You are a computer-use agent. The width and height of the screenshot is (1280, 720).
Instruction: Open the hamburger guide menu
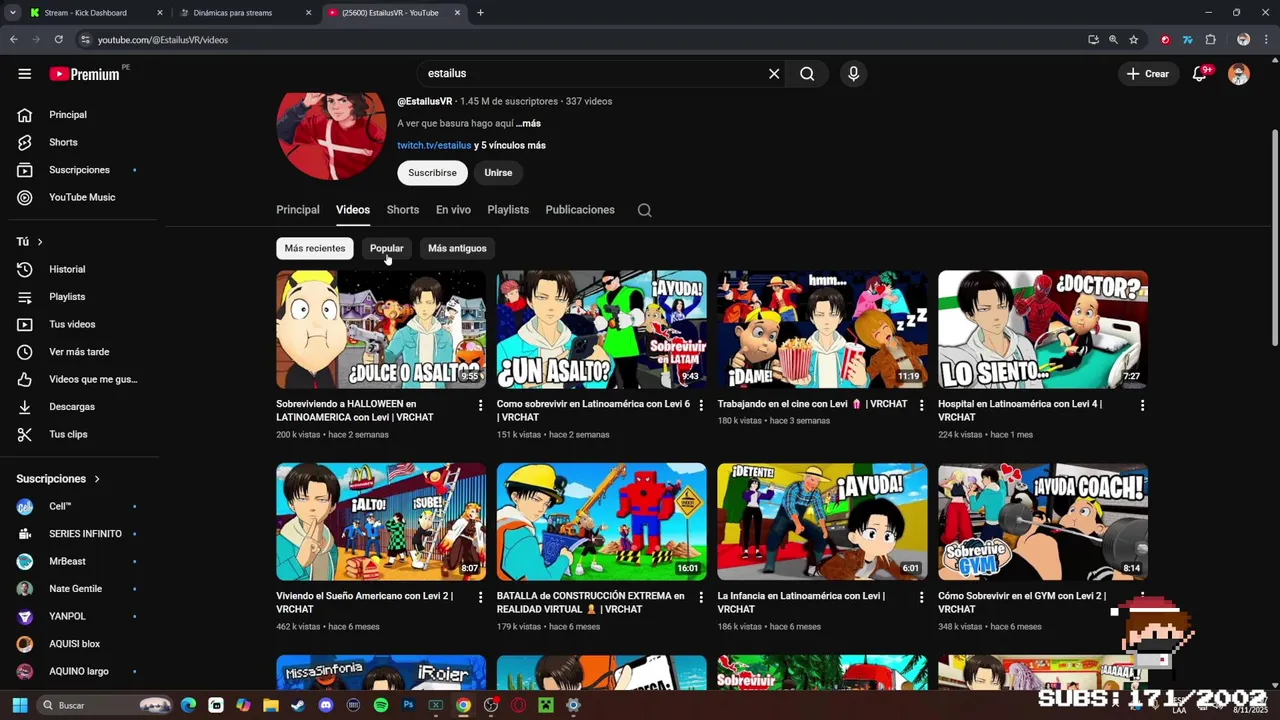click(25, 73)
